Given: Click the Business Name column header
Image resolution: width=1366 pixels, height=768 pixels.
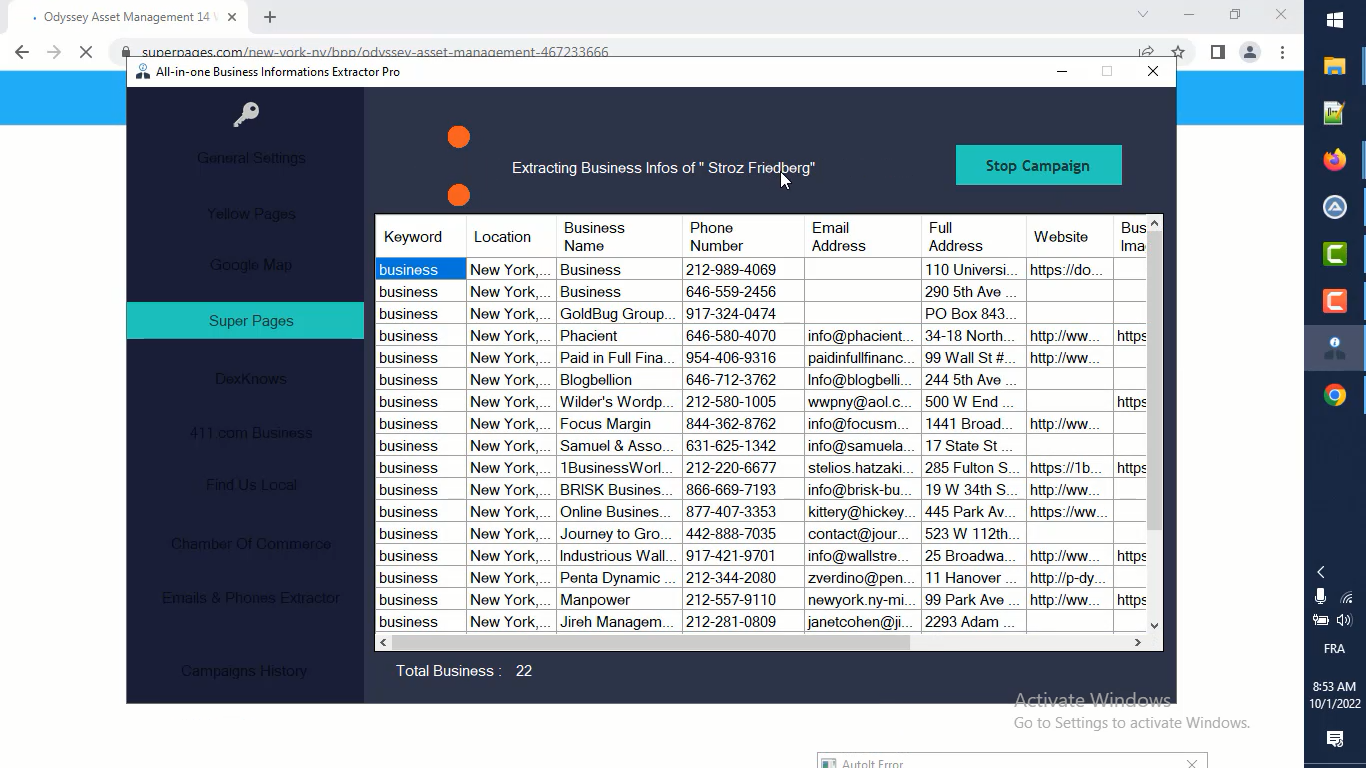Looking at the screenshot, I should tap(619, 237).
